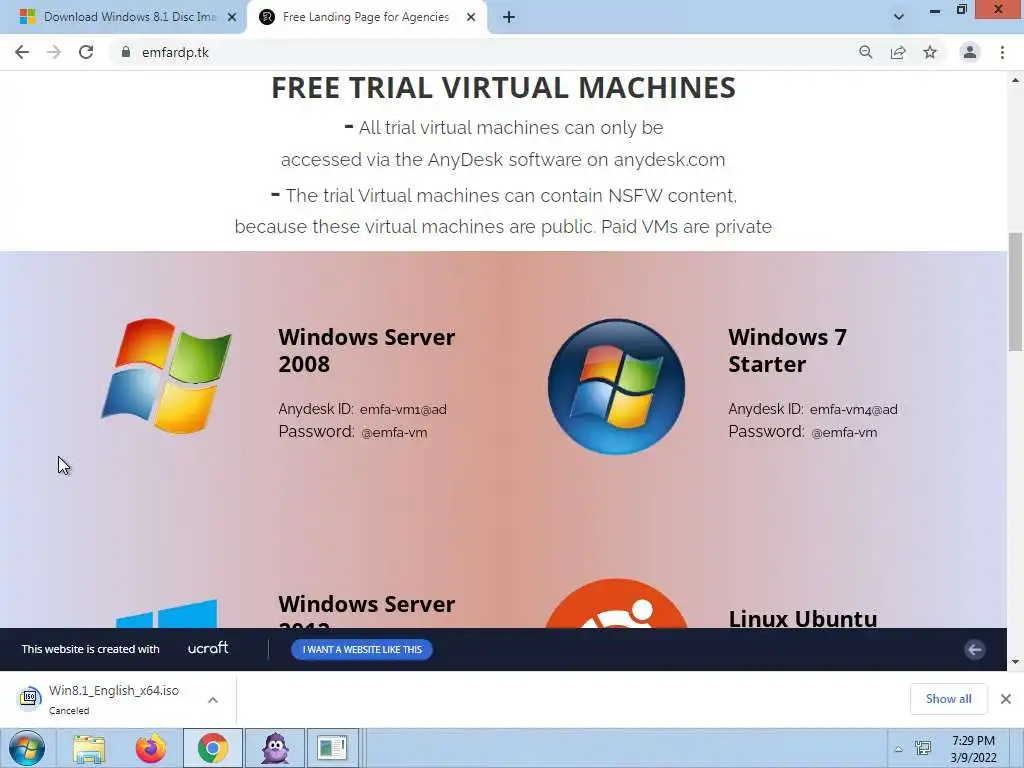Click the address bar showing emfardp.tk
This screenshot has width=1024, height=768.
coord(483,52)
